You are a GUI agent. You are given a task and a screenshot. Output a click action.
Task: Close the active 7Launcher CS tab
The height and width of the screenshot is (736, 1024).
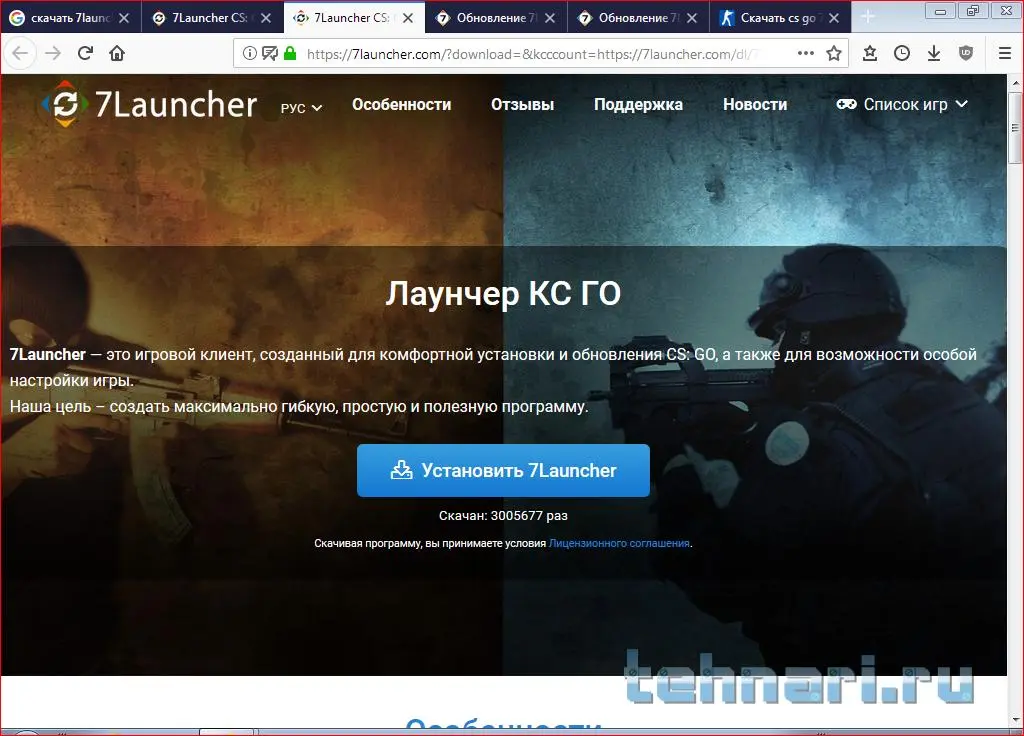[x=408, y=18]
